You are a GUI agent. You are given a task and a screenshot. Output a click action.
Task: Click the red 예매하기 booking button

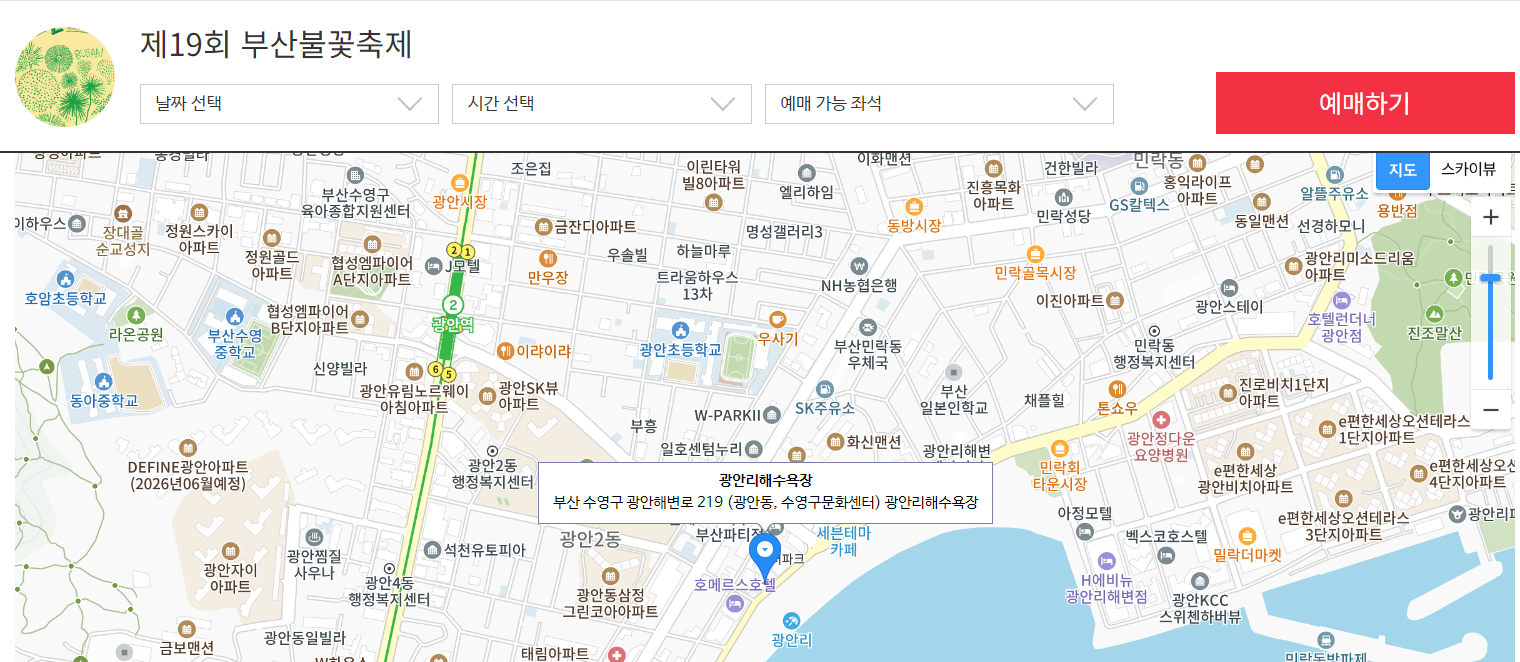pyautogui.click(x=1365, y=103)
